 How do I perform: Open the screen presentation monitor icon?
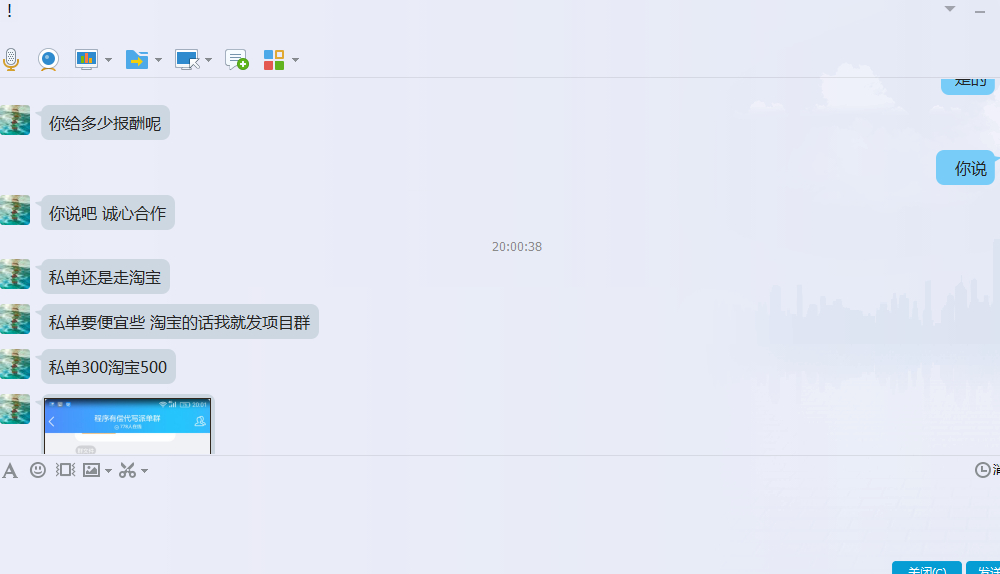tap(86, 59)
